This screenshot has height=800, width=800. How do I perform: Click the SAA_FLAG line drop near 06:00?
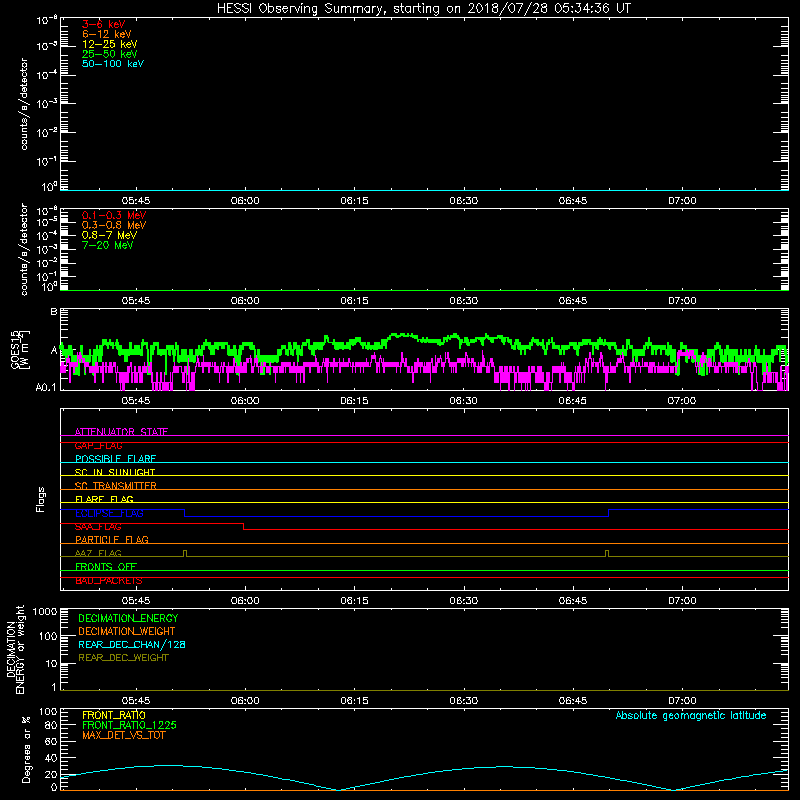243,527
